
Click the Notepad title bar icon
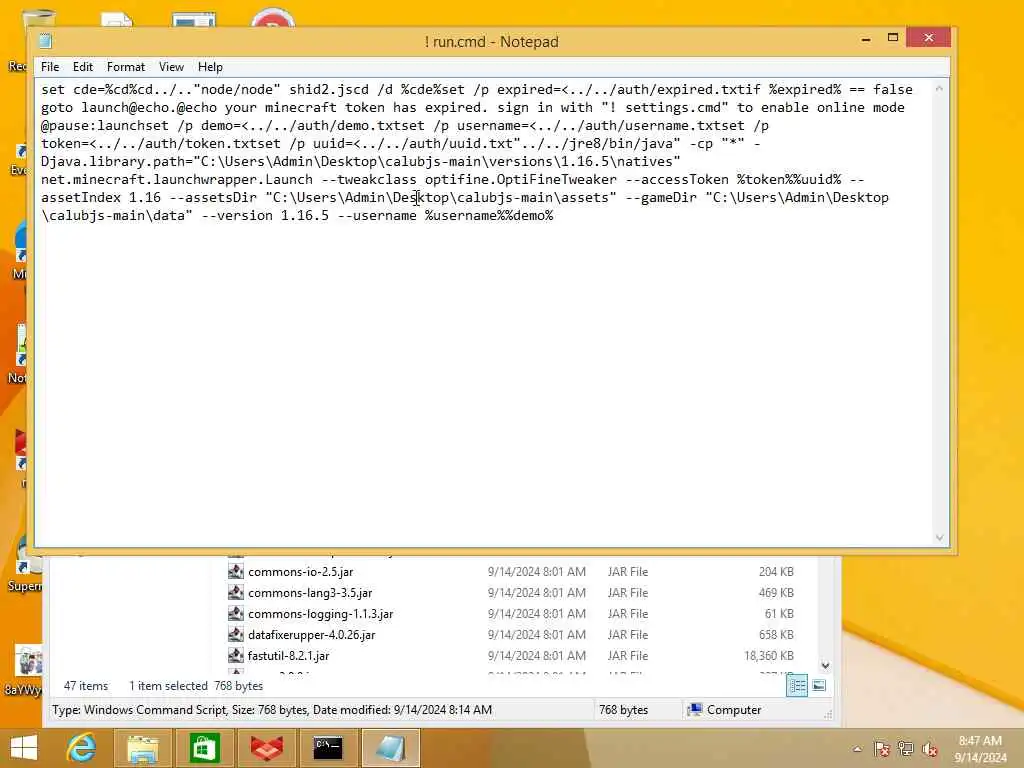coord(45,41)
